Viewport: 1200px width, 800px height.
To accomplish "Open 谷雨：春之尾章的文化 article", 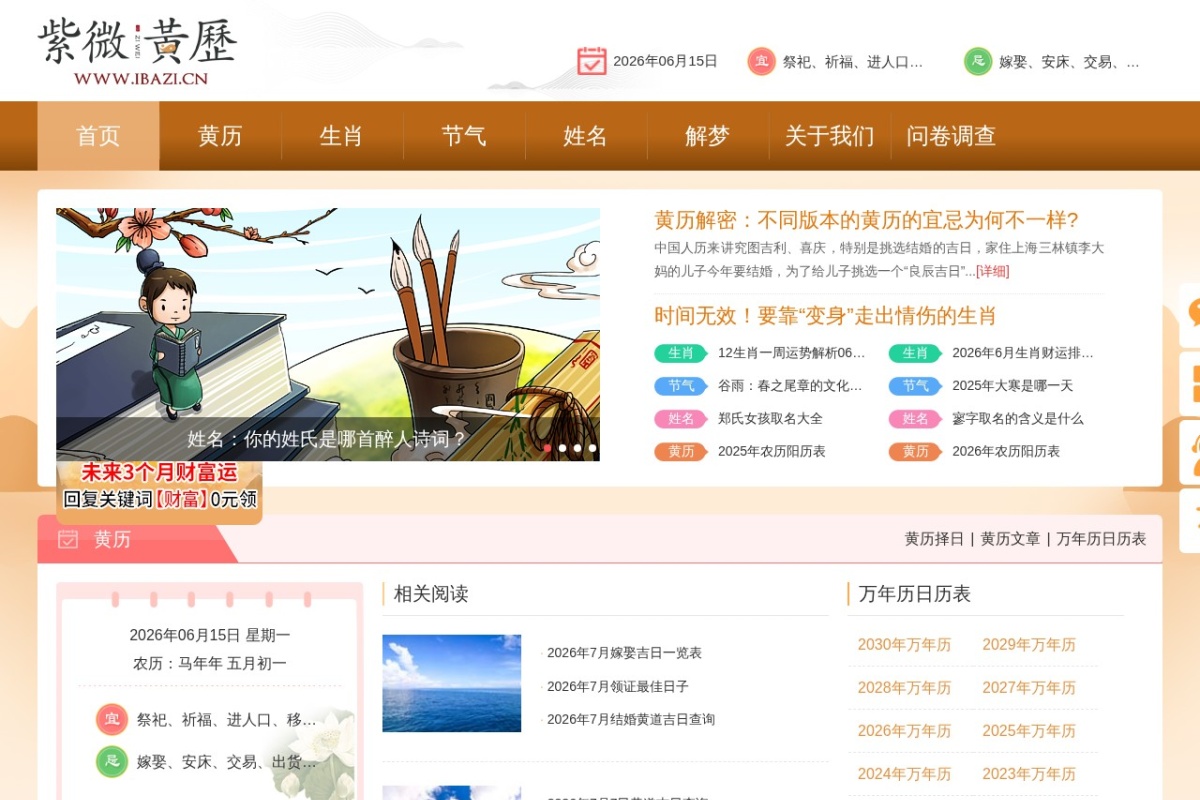I will tap(790, 386).
